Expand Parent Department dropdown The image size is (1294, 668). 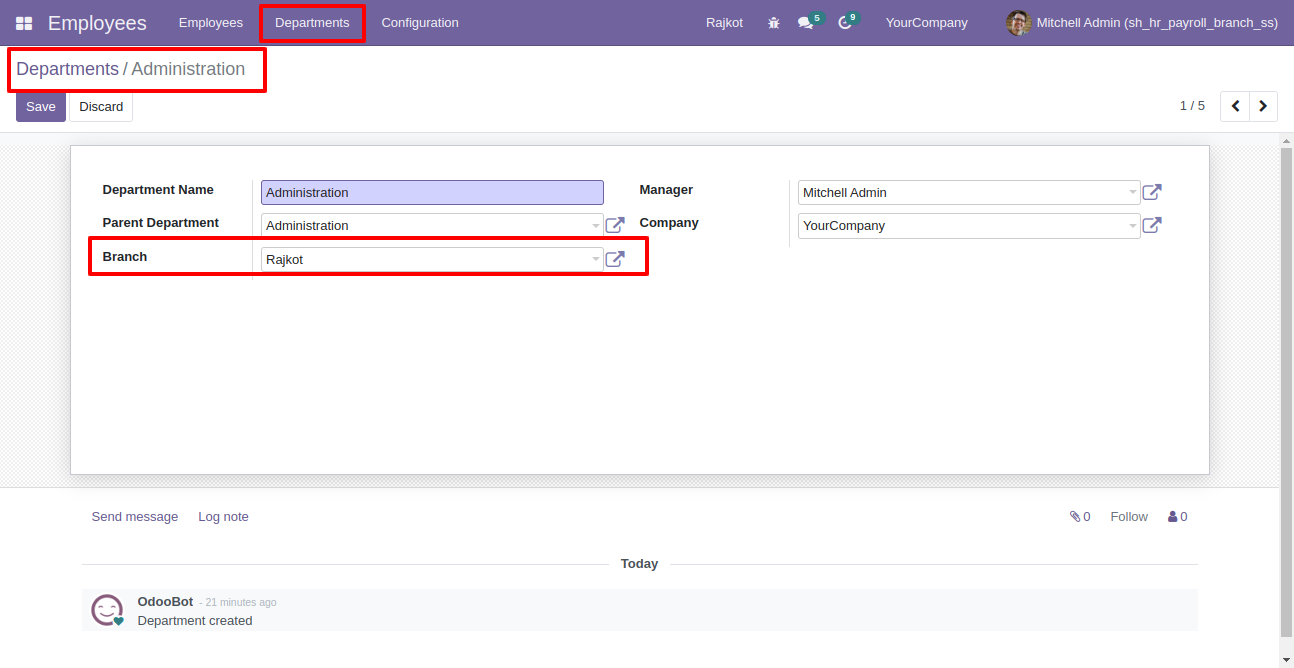tap(596, 226)
